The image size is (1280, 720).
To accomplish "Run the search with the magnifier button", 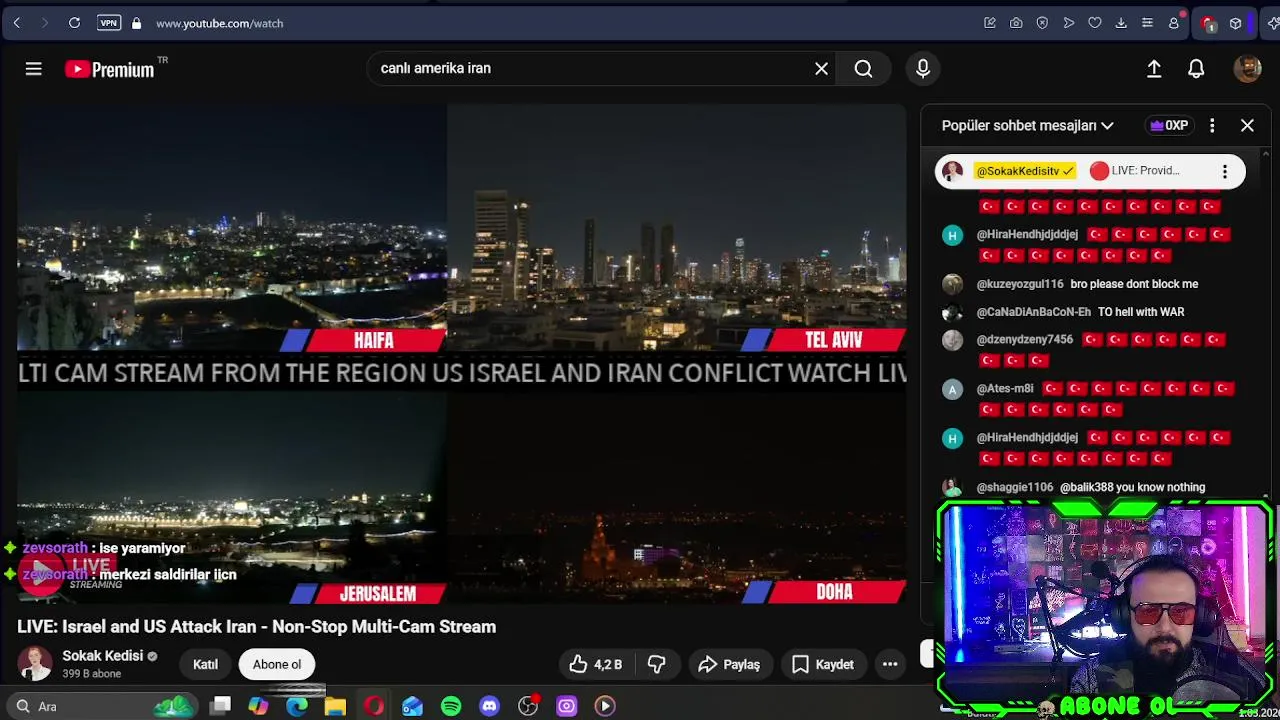I will (864, 68).
